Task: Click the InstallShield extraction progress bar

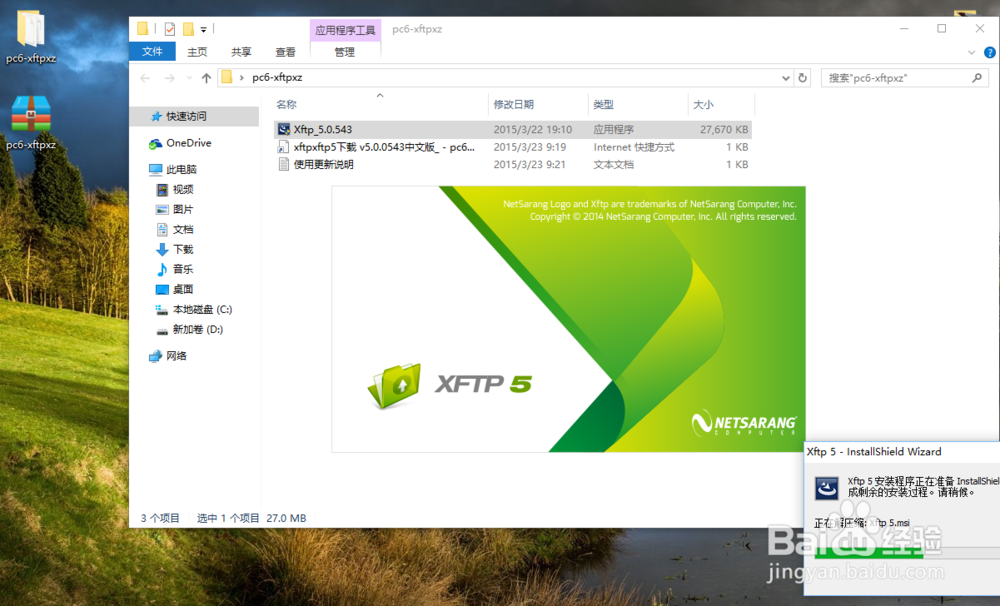Action: point(907,552)
